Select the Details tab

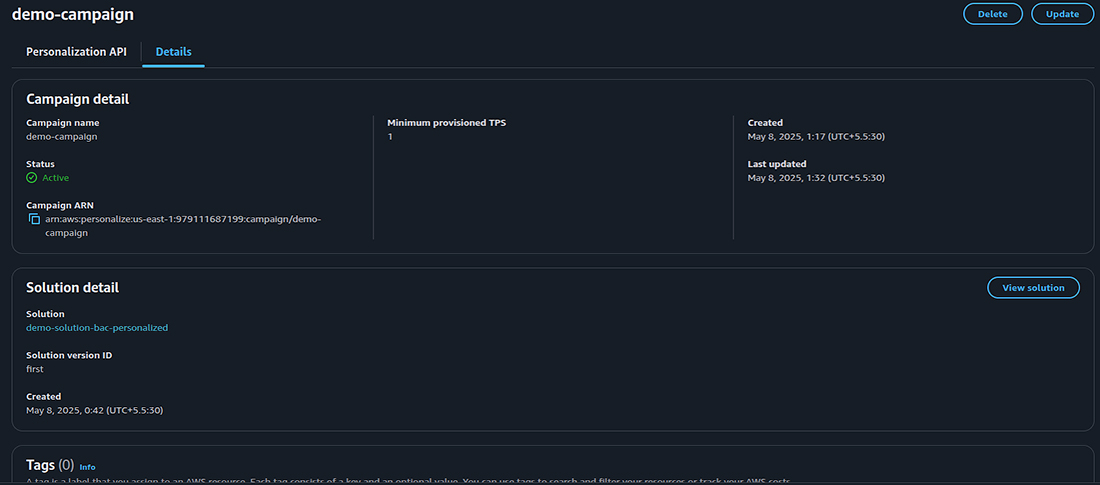point(173,52)
